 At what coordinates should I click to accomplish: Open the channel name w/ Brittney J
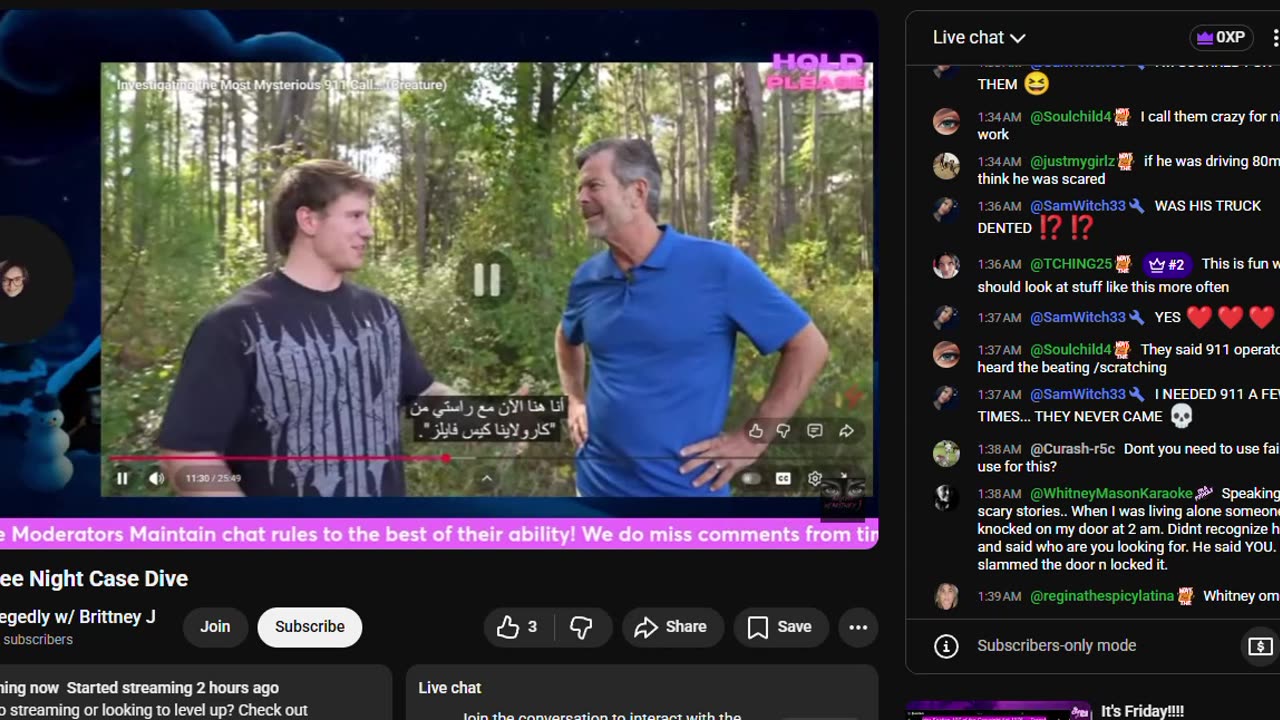point(78,617)
